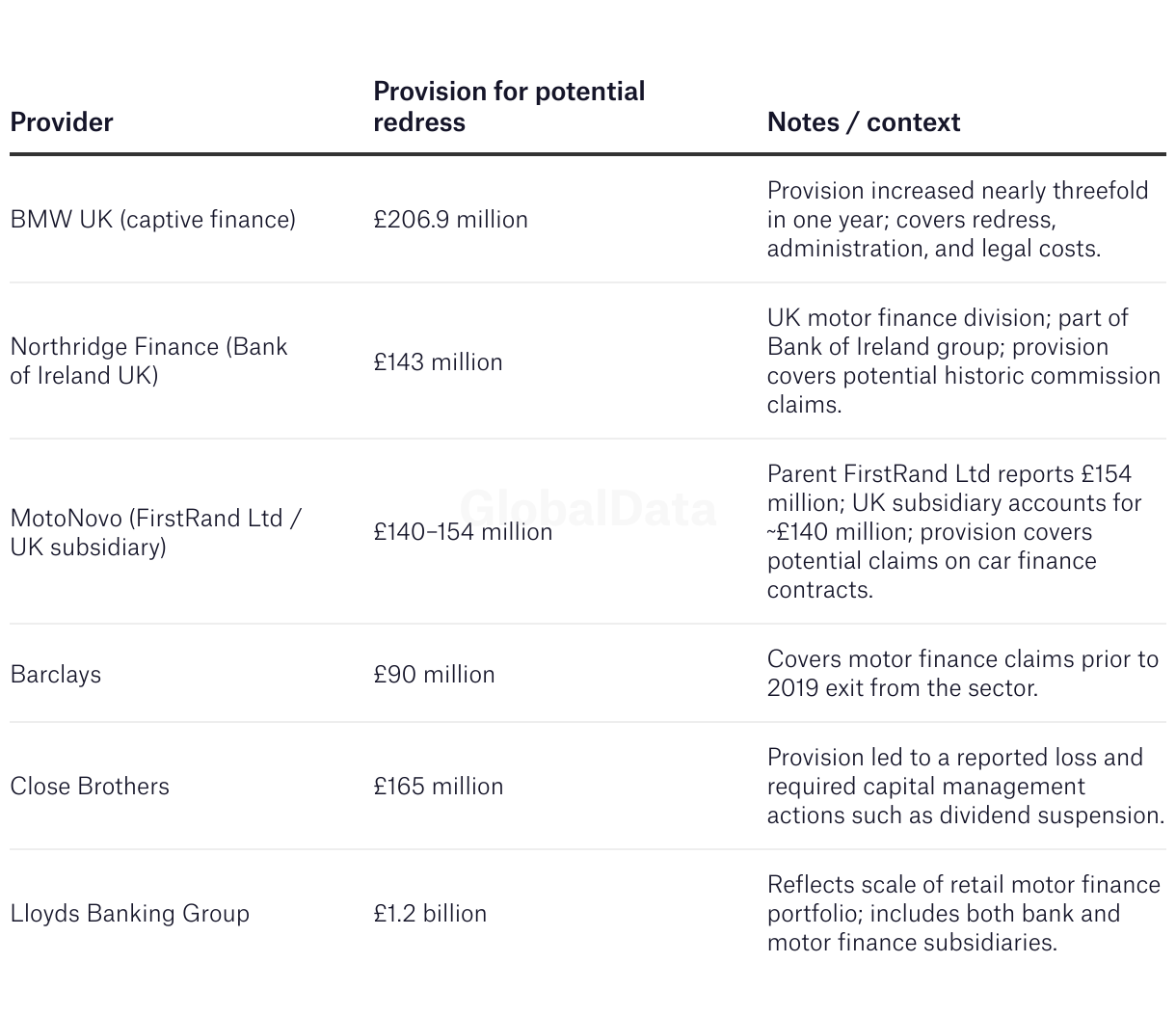Image resolution: width=1176 pixels, height=1016 pixels.
Task: Click the BMW note about threefold increase
Action: tap(957, 220)
